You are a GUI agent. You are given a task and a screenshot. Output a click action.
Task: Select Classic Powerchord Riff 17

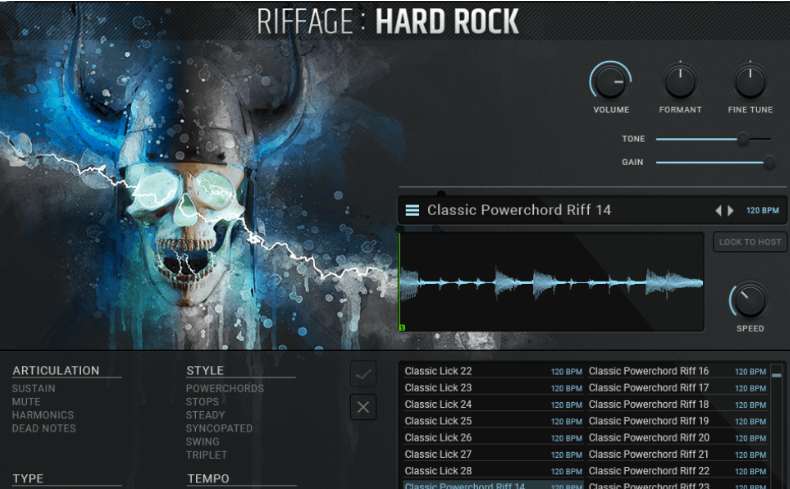coord(677,388)
